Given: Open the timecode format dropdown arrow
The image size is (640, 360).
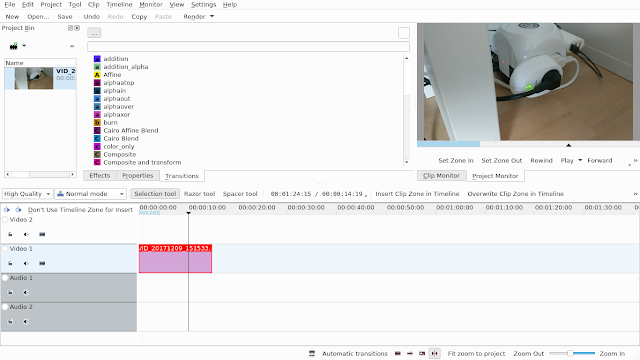Looking at the screenshot, I should point(366,196).
